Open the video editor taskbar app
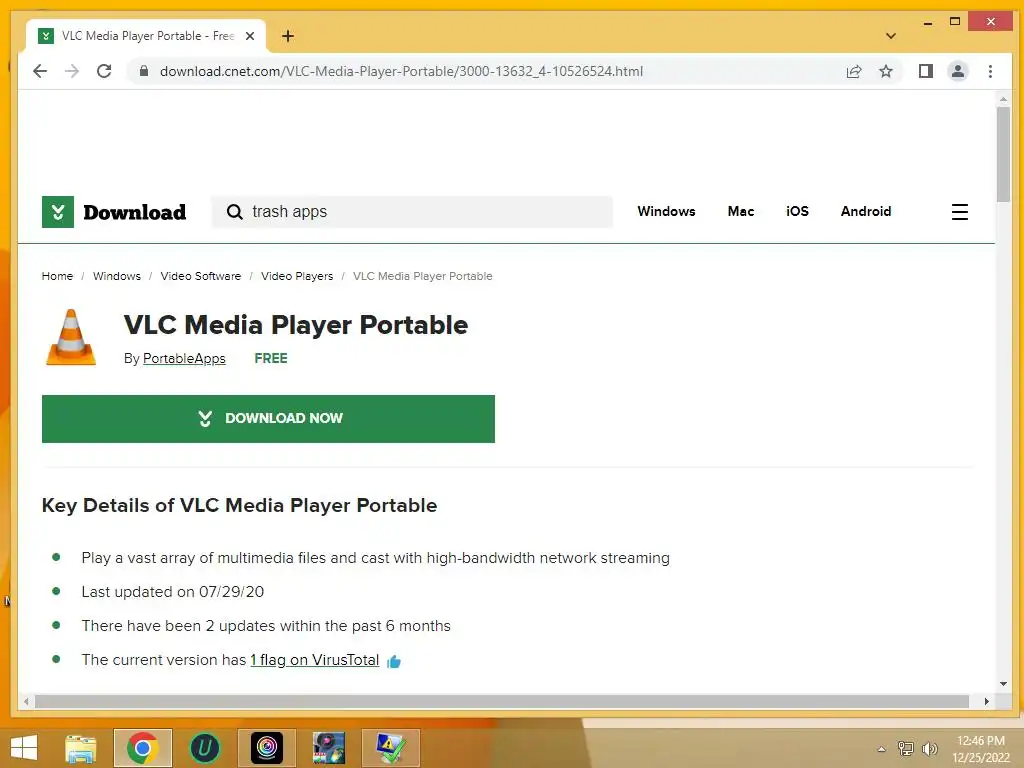Image resolution: width=1024 pixels, height=768 pixels. [328, 748]
